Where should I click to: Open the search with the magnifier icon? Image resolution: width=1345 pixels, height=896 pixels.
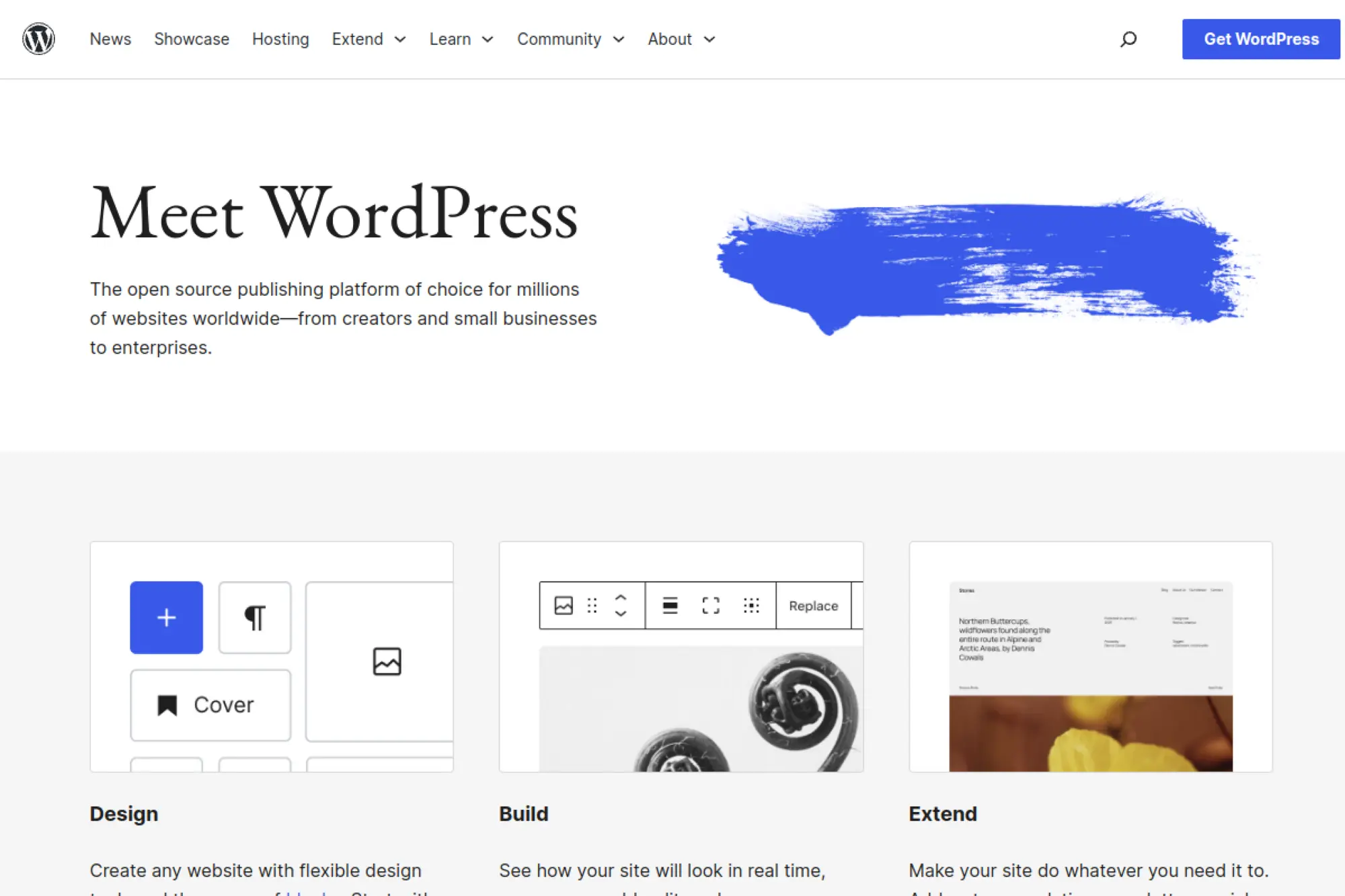1126,39
